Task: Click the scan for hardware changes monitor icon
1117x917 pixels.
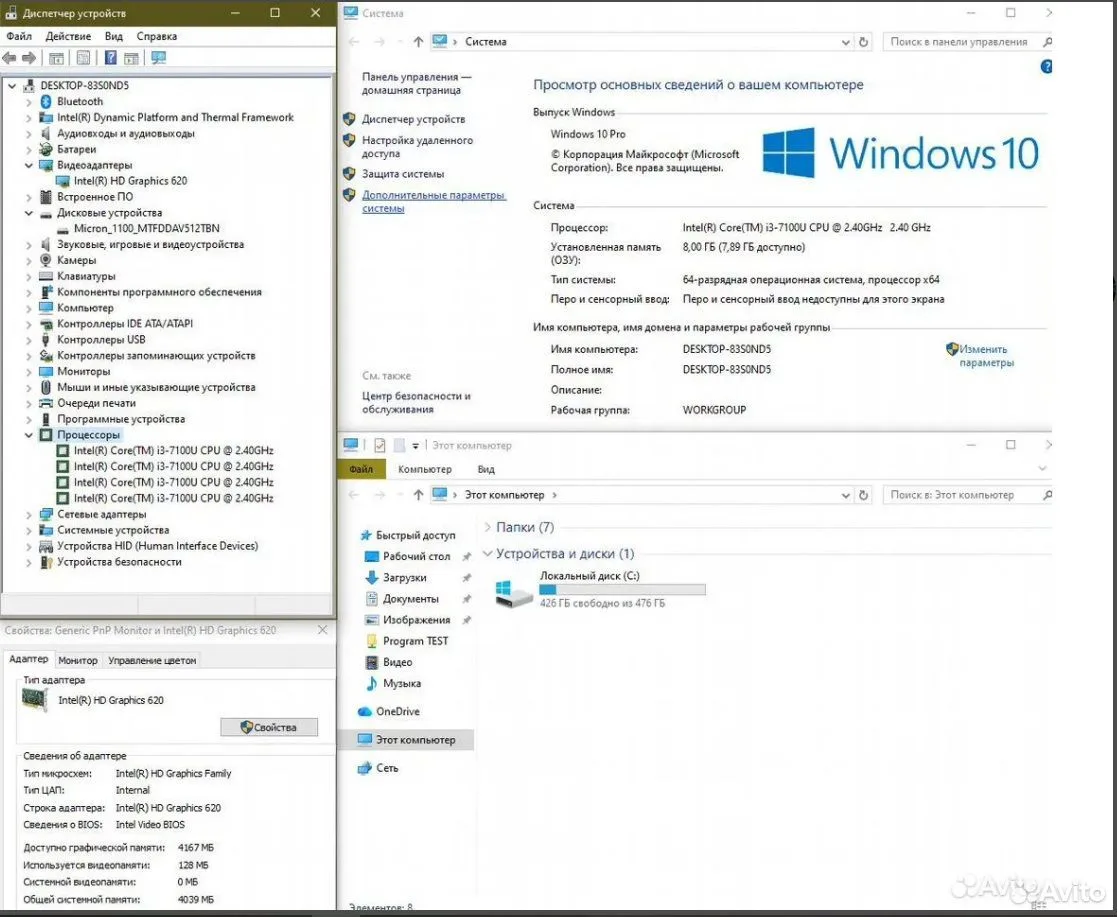Action: (x=158, y=58)
